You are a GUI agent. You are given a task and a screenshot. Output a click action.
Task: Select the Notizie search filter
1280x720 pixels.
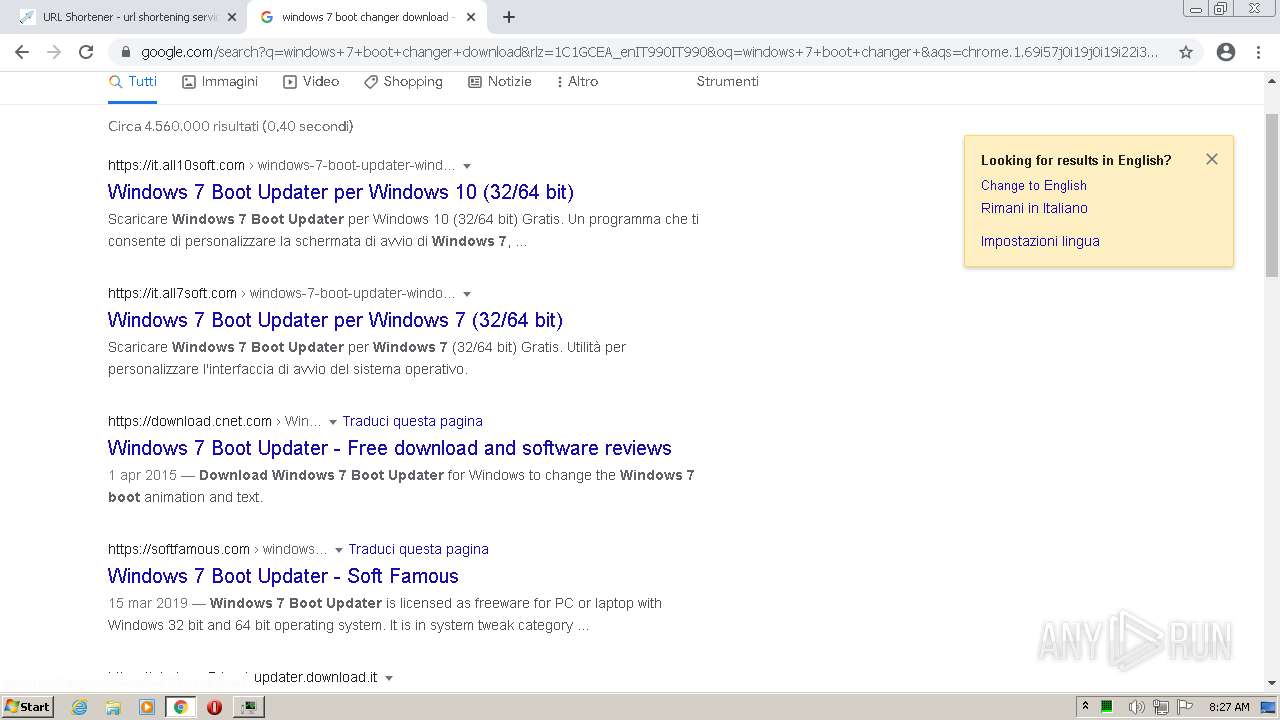pos(500,82)
